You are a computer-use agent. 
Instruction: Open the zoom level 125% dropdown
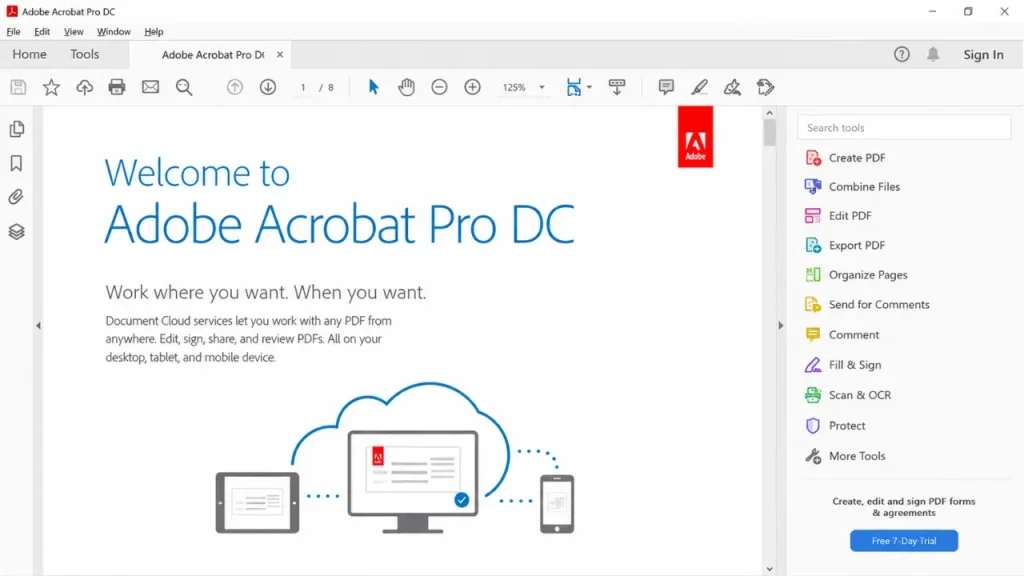pos(523,87)
